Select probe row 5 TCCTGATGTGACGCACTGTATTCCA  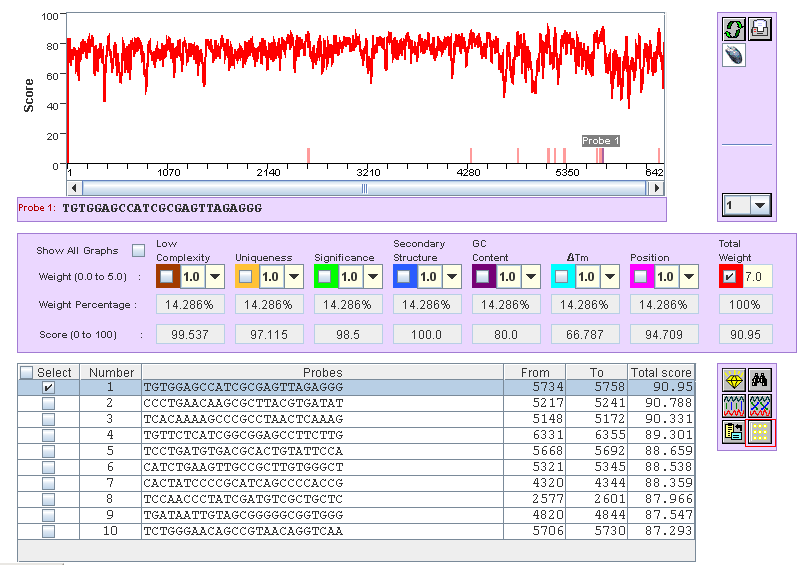(322, 451)
